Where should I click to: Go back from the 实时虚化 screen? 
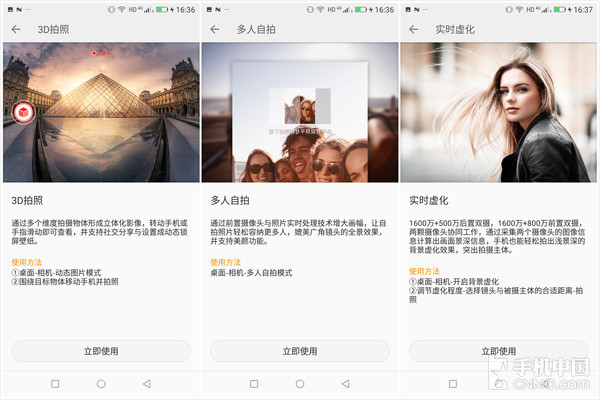pos(414,29)
